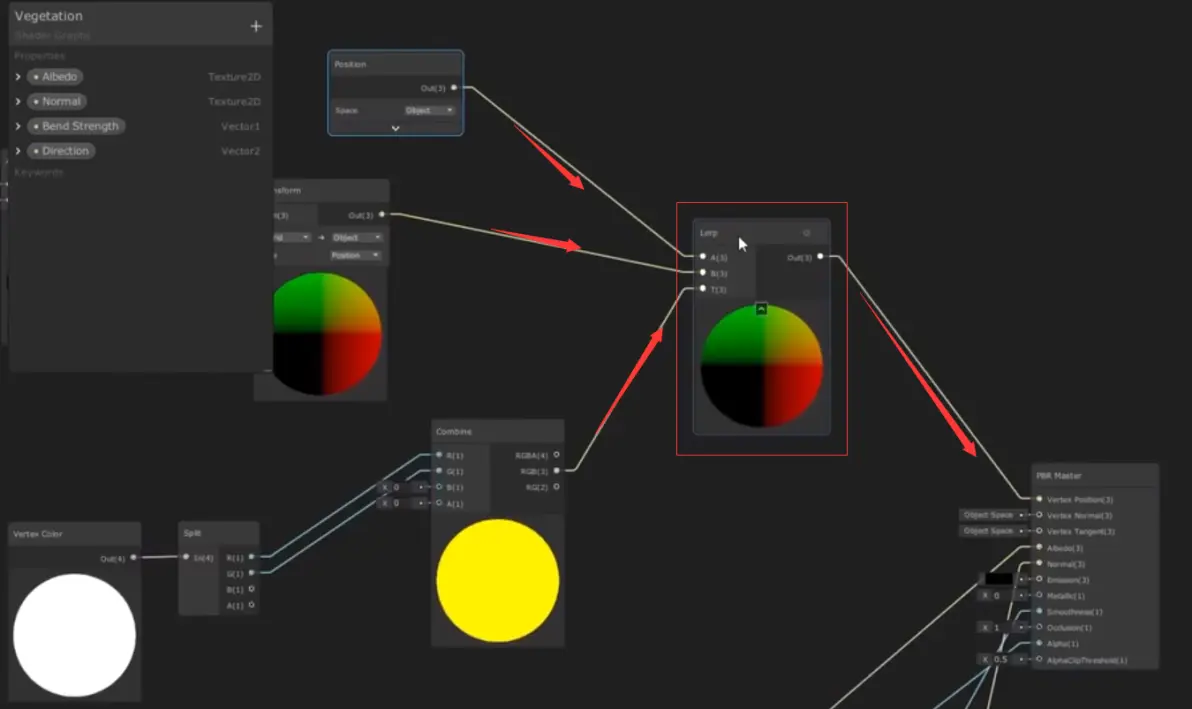This screenshot has width=1192, height=709.
Task: Expand the Normal property row
Action: pyautogui.click(x=17, y=101)
